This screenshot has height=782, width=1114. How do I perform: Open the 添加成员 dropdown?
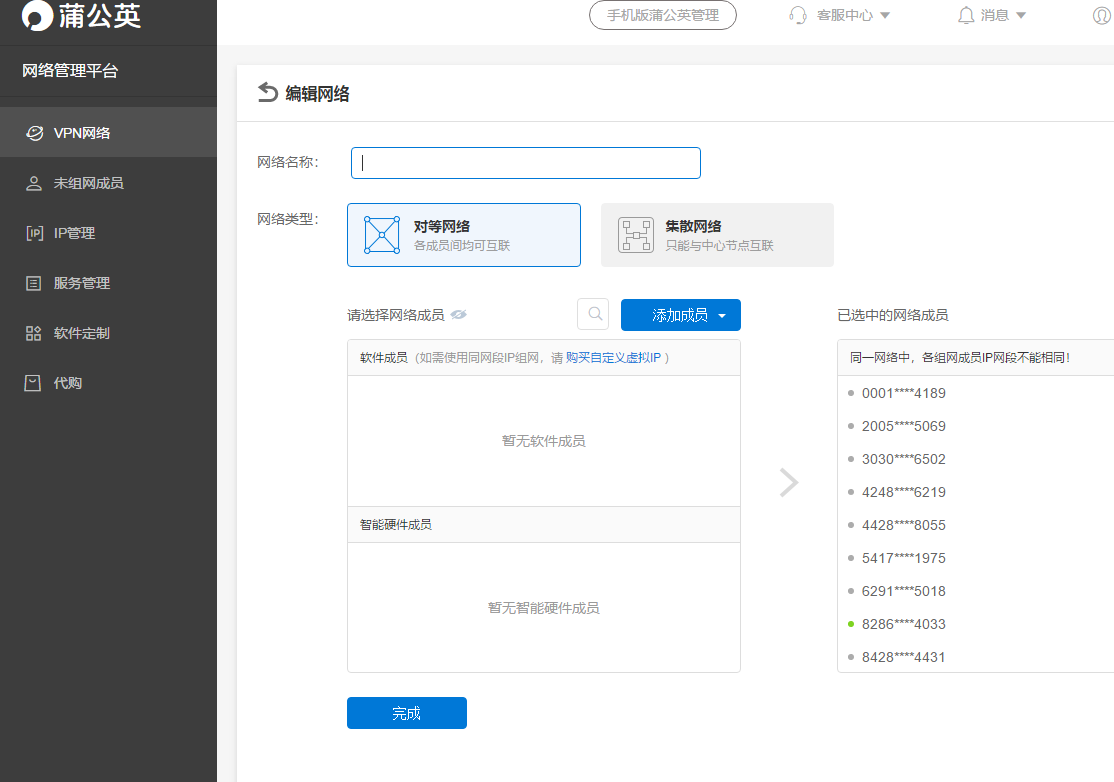[681, 315]
